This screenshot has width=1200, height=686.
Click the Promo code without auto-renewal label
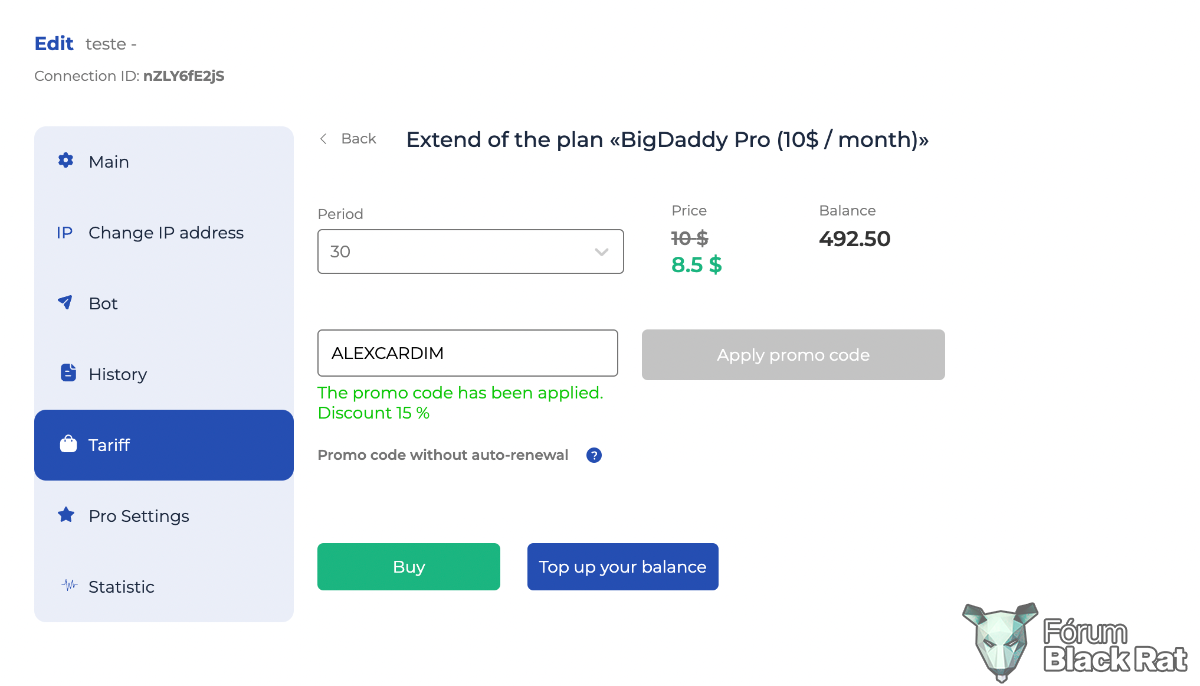pos(443,455)
